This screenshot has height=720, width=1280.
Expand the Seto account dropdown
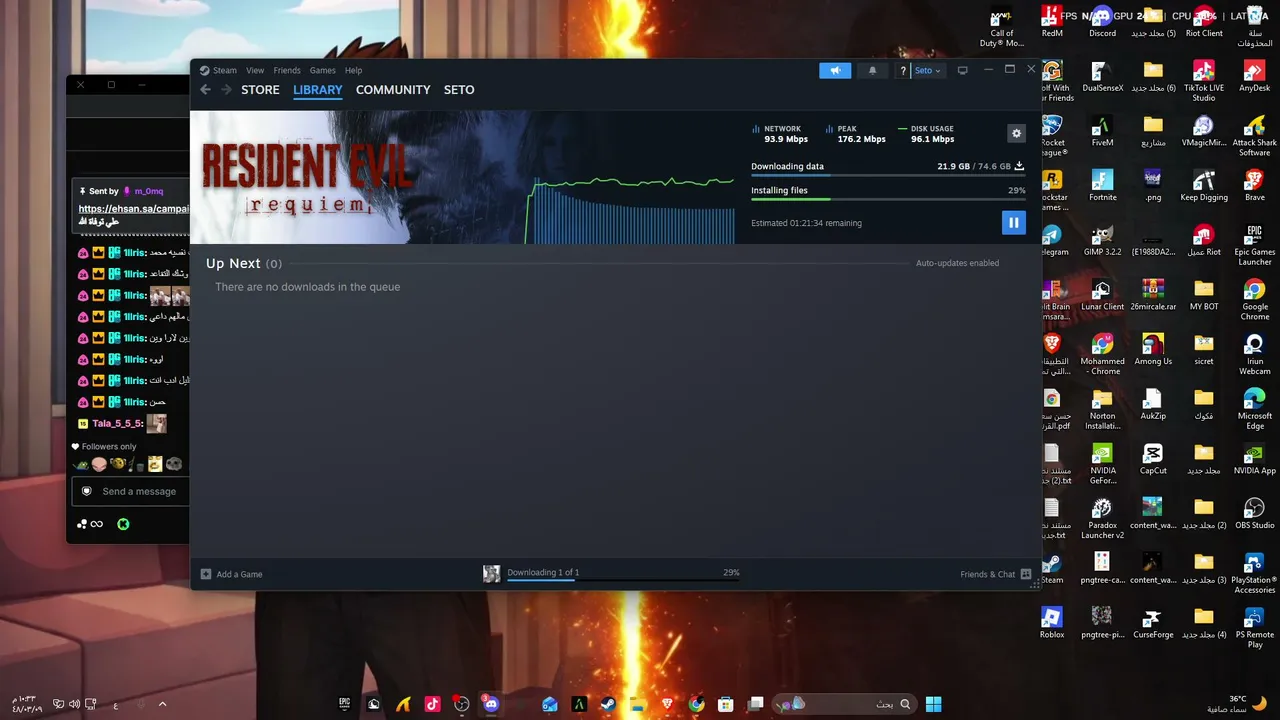coord(928,70)
